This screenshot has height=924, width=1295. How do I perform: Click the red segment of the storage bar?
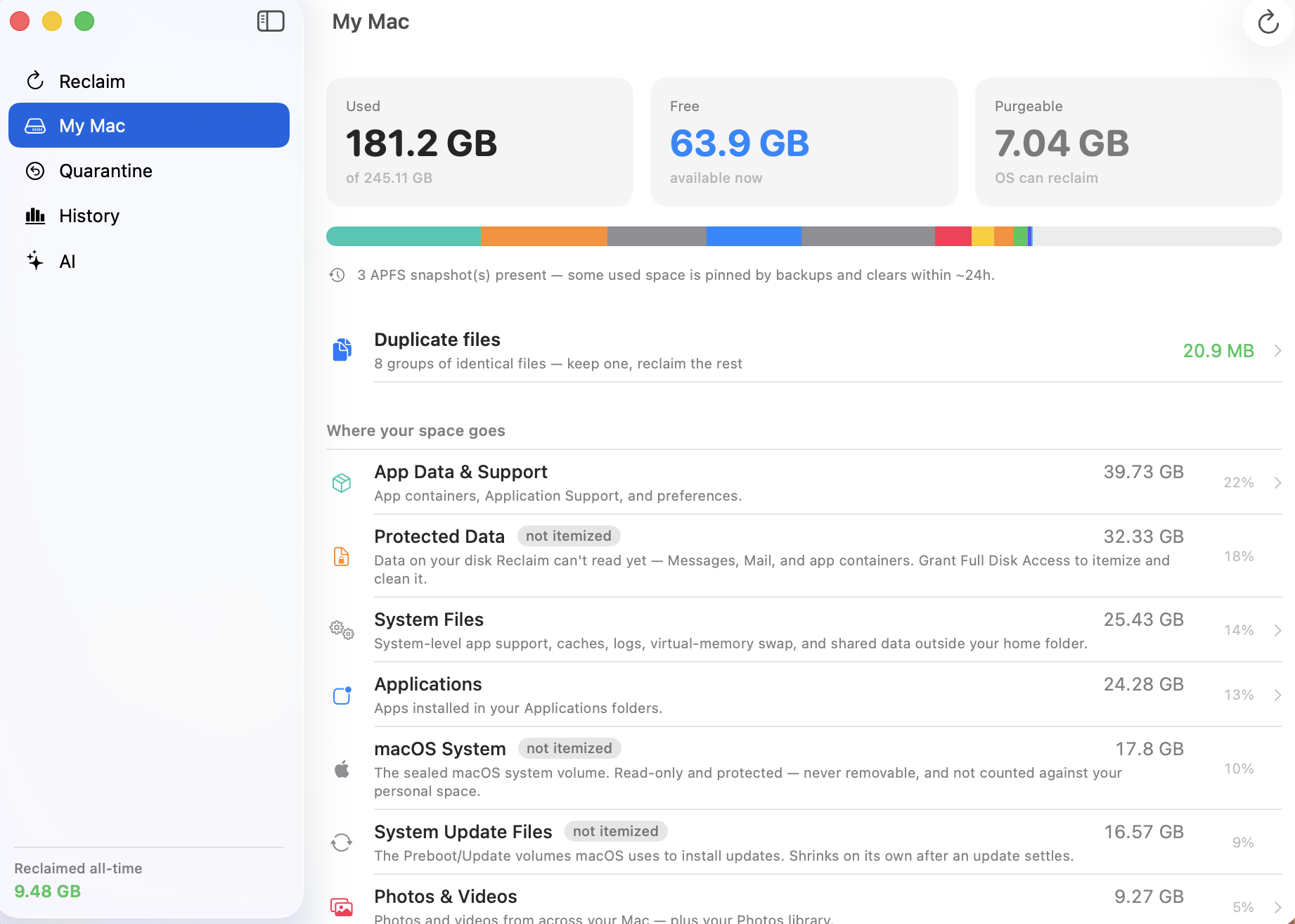953,236
